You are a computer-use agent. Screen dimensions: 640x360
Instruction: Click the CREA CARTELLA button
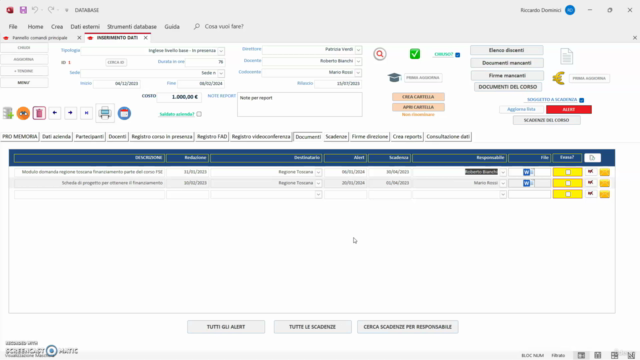418,97
